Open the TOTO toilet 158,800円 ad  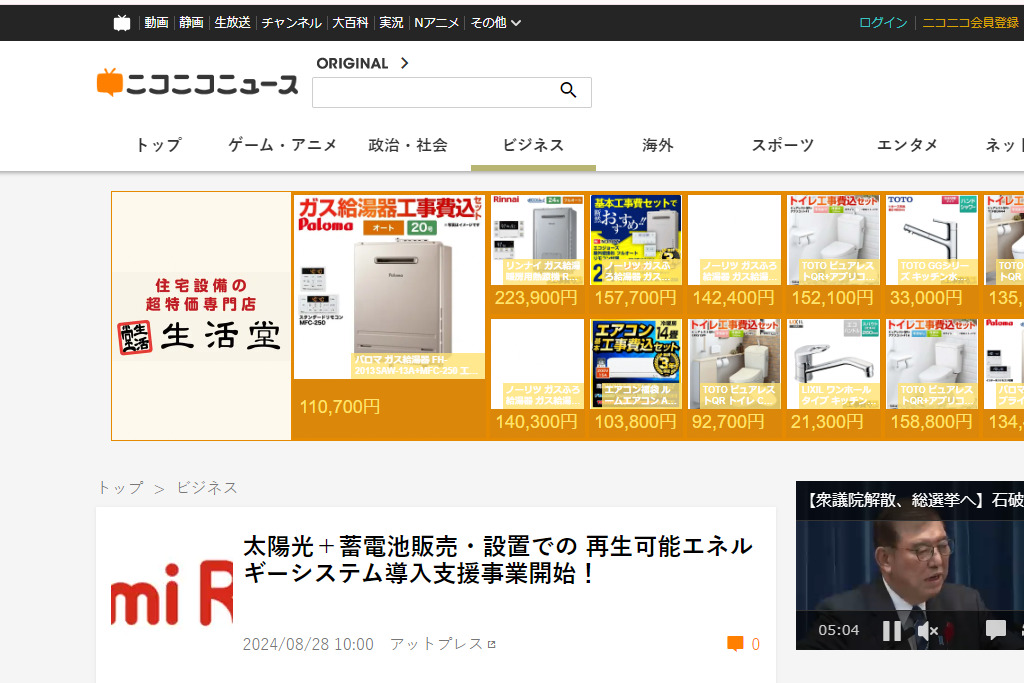(x=931, y=376)
